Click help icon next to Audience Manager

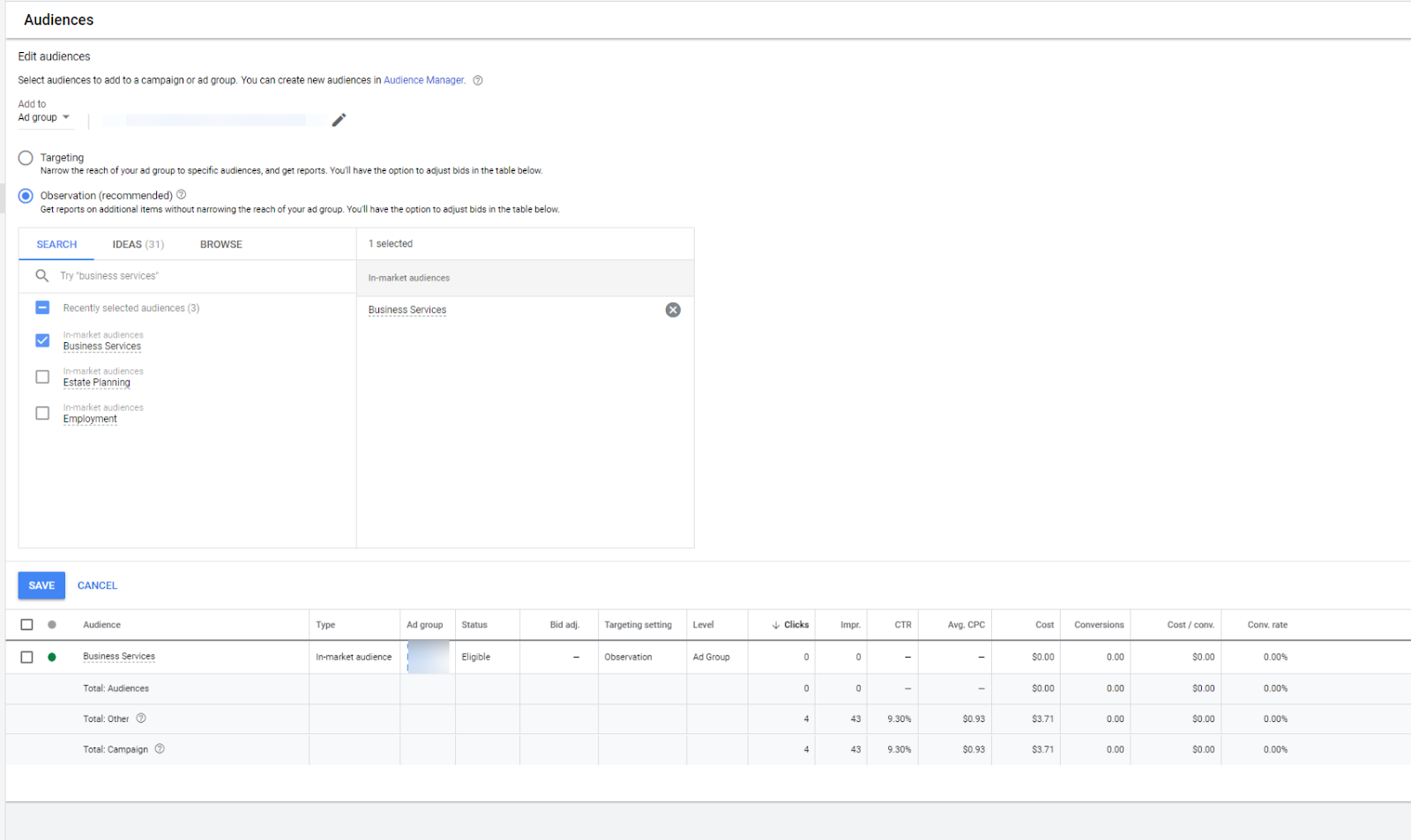pos(478,80)
